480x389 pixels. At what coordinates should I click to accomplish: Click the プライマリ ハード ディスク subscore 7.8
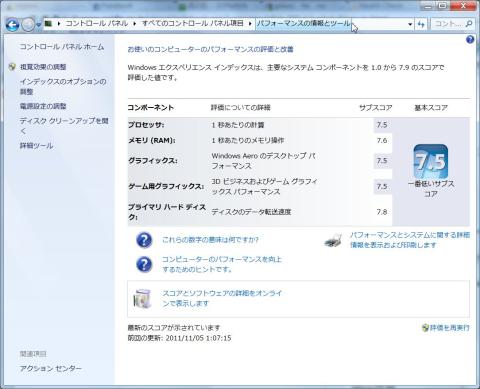pos(382,212)
